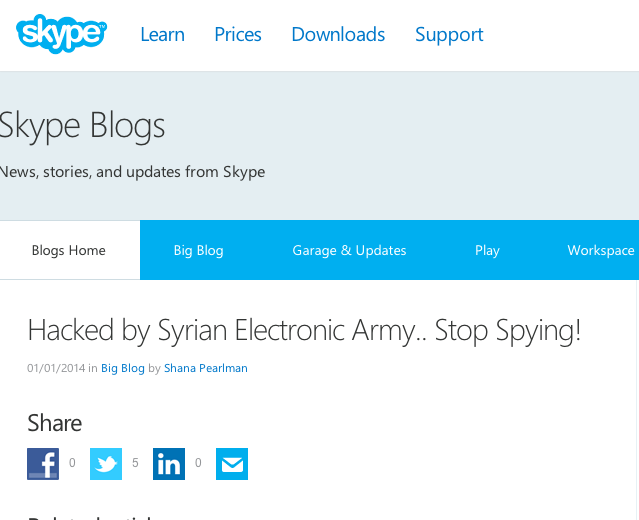
Task: Click the 'Skype Blogs' page title
Action: (x=82, y=126)
